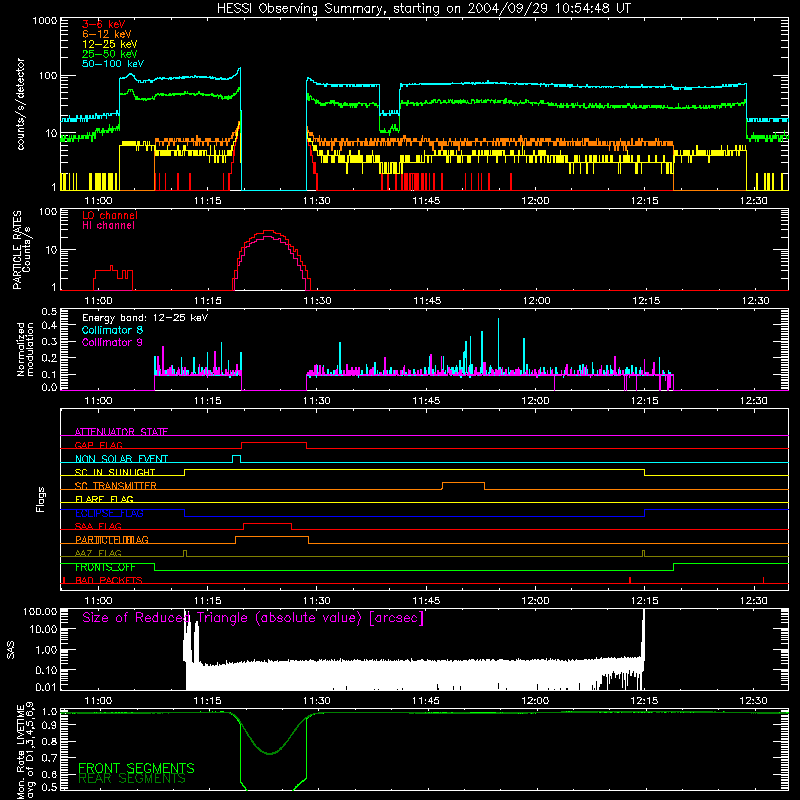Click the 11:45 tick under the Flags panel
The image size is (800, 800).
point(426,601)
